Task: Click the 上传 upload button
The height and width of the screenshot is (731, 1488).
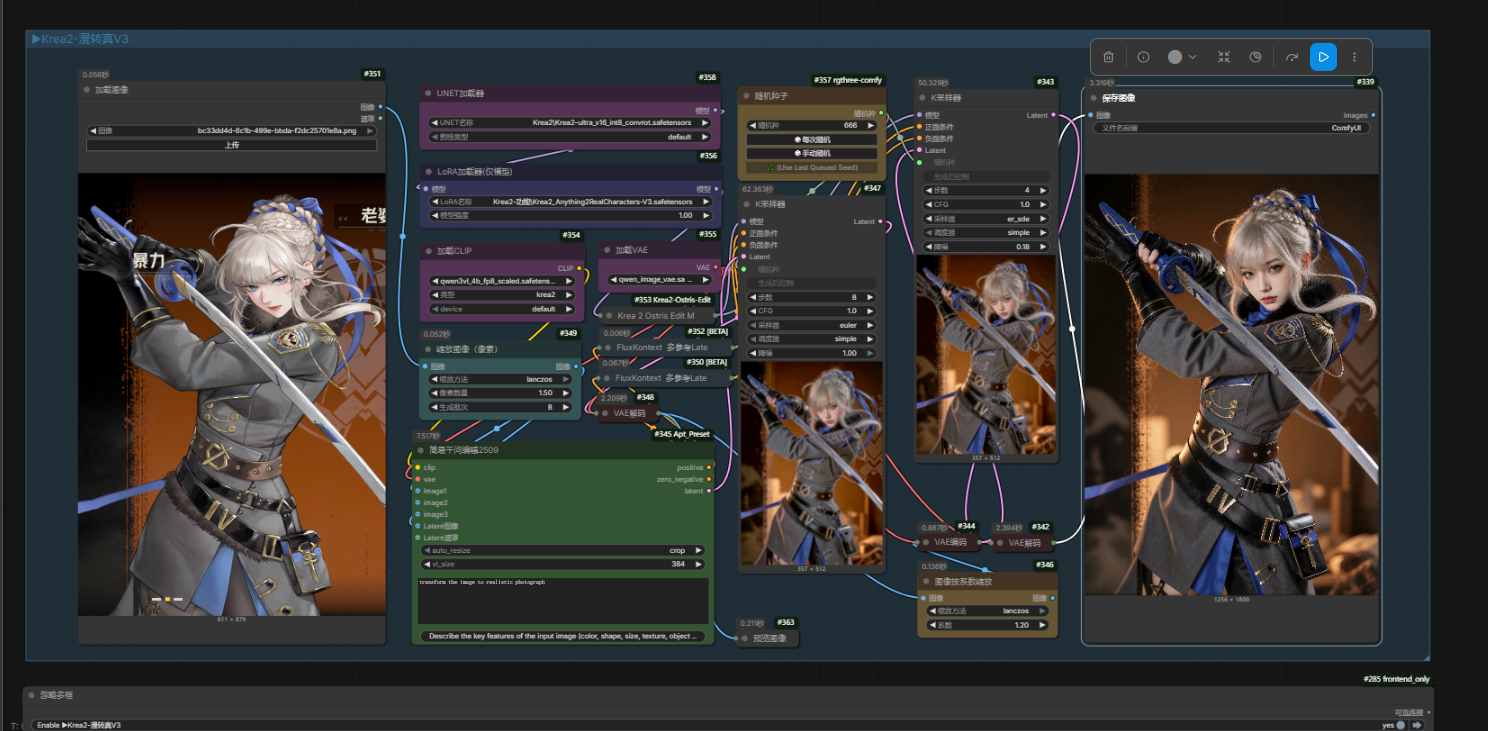Action: coord(231,145)
